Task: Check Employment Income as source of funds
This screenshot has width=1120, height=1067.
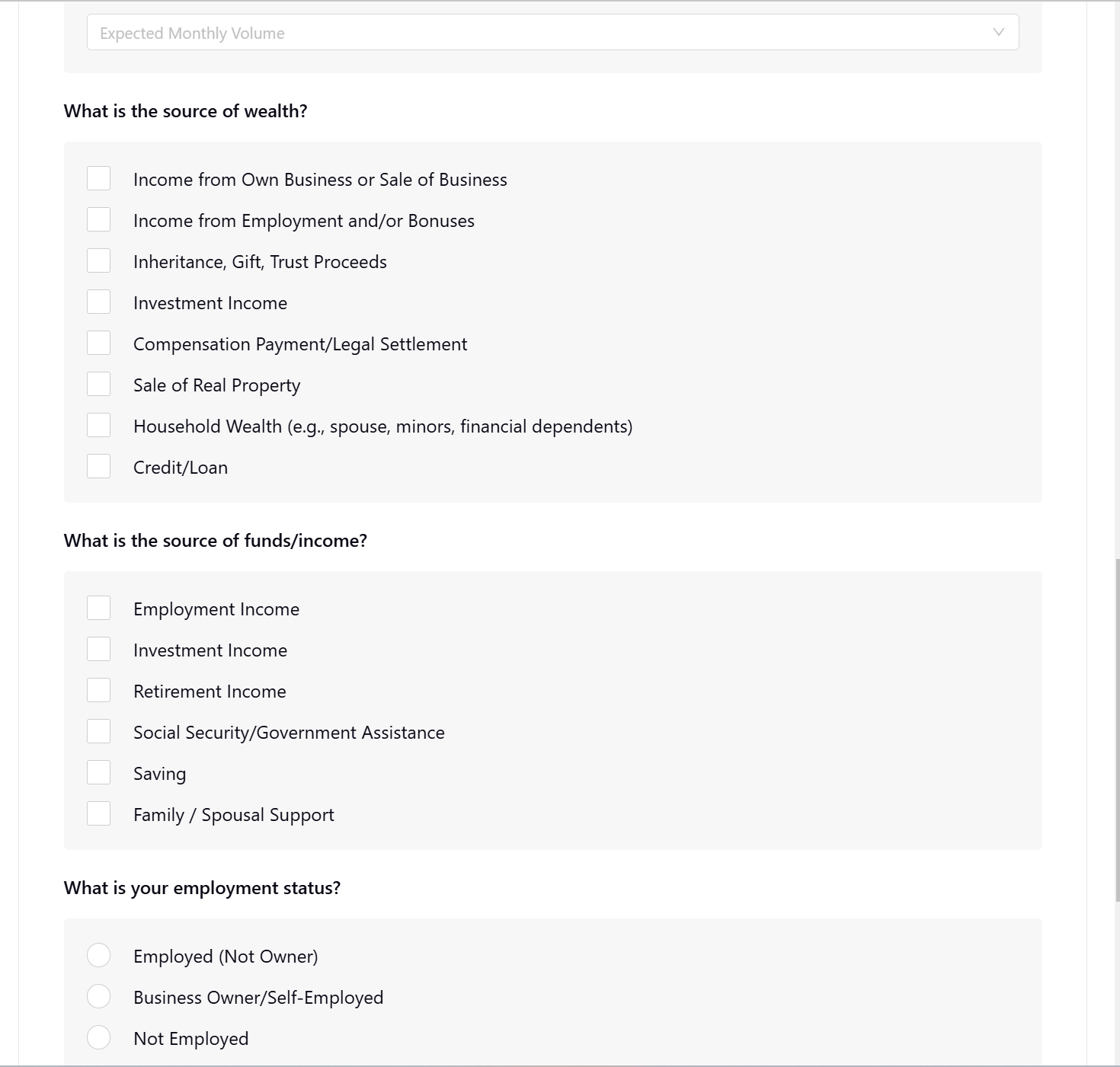Action: [98, 608]
